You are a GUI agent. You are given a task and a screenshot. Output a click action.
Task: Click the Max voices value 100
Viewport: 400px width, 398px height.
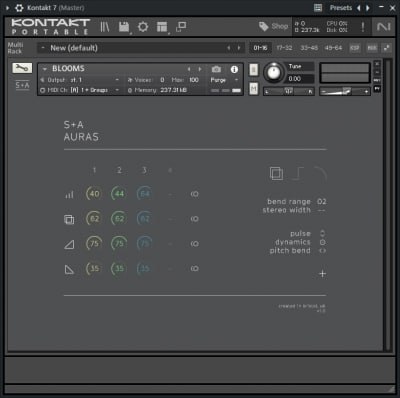pyautogui.click(x=194, y=80)
